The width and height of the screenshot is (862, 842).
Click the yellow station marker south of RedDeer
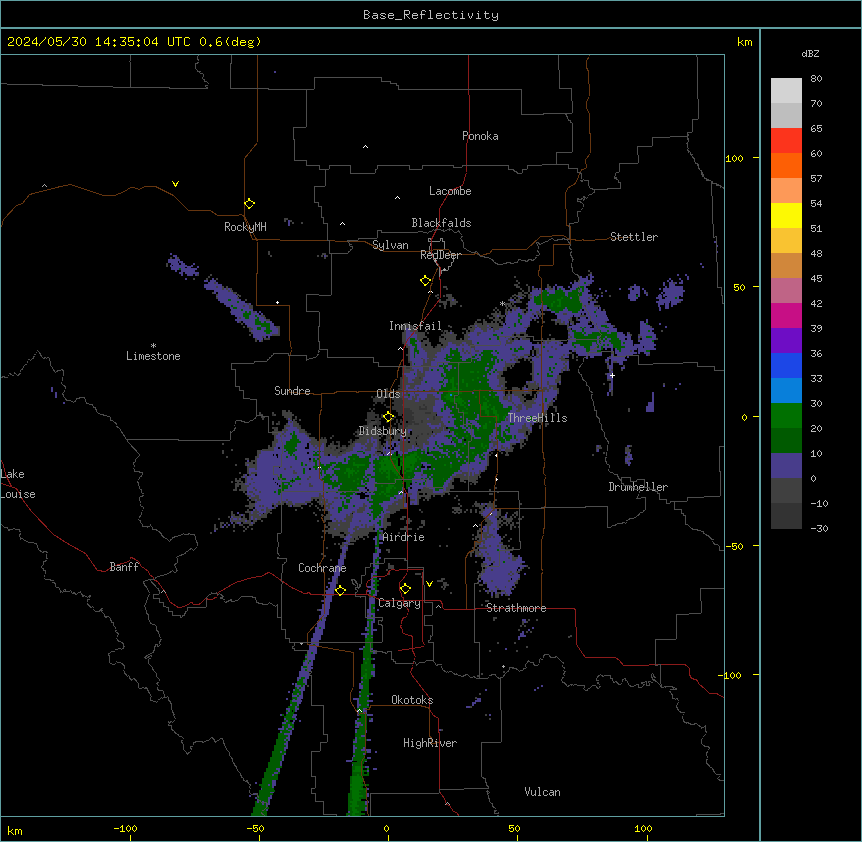pos(425,281)
